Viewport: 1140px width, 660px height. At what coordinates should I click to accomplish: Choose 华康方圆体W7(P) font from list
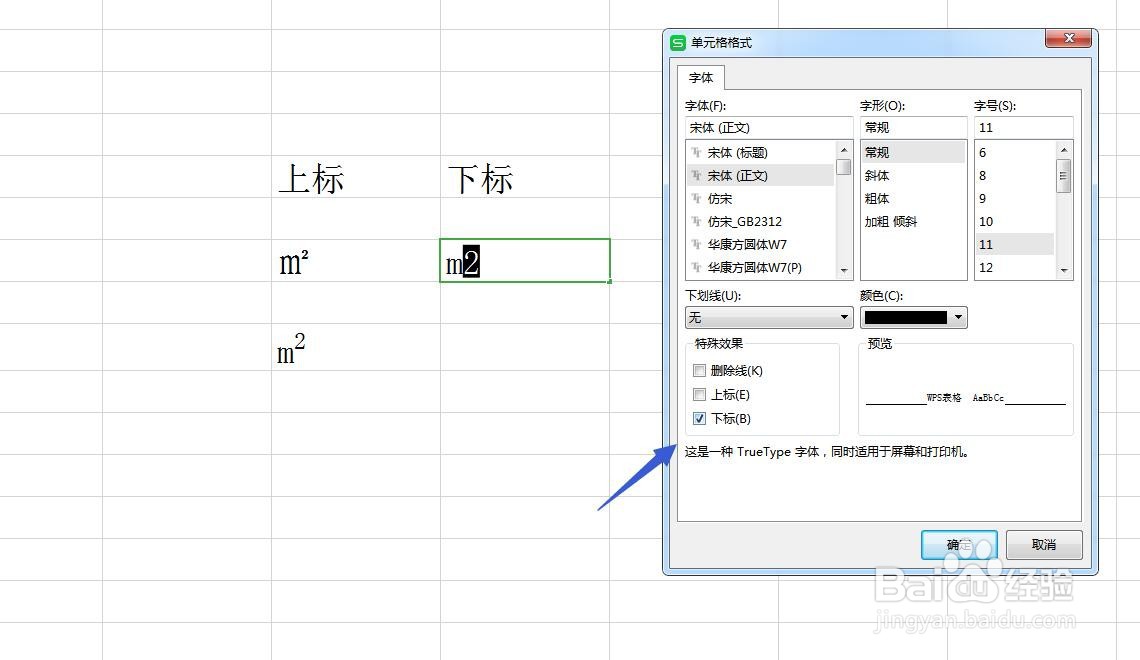tap(760, 267)
